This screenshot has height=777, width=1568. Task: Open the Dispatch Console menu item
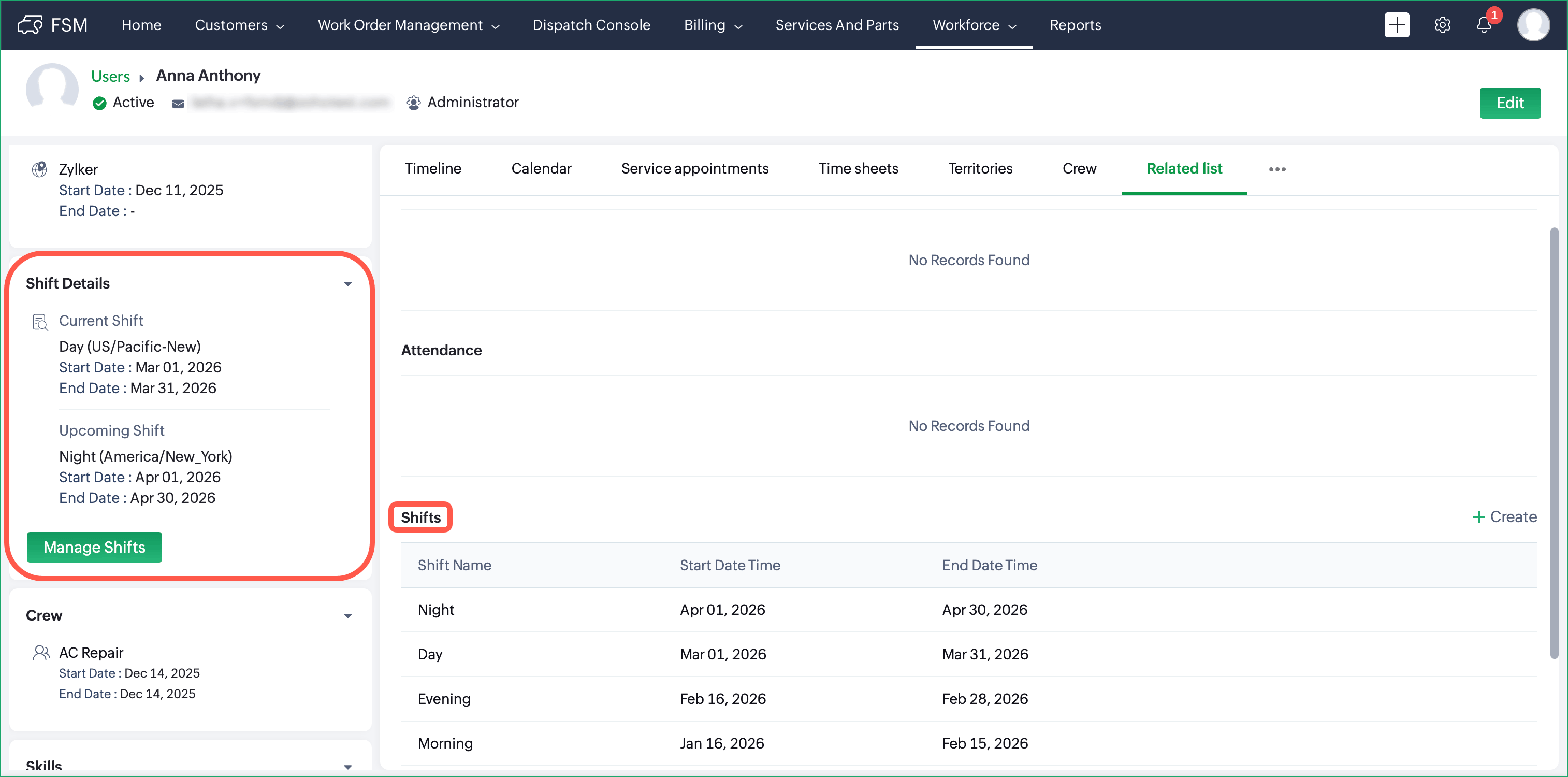pos(591,25)
